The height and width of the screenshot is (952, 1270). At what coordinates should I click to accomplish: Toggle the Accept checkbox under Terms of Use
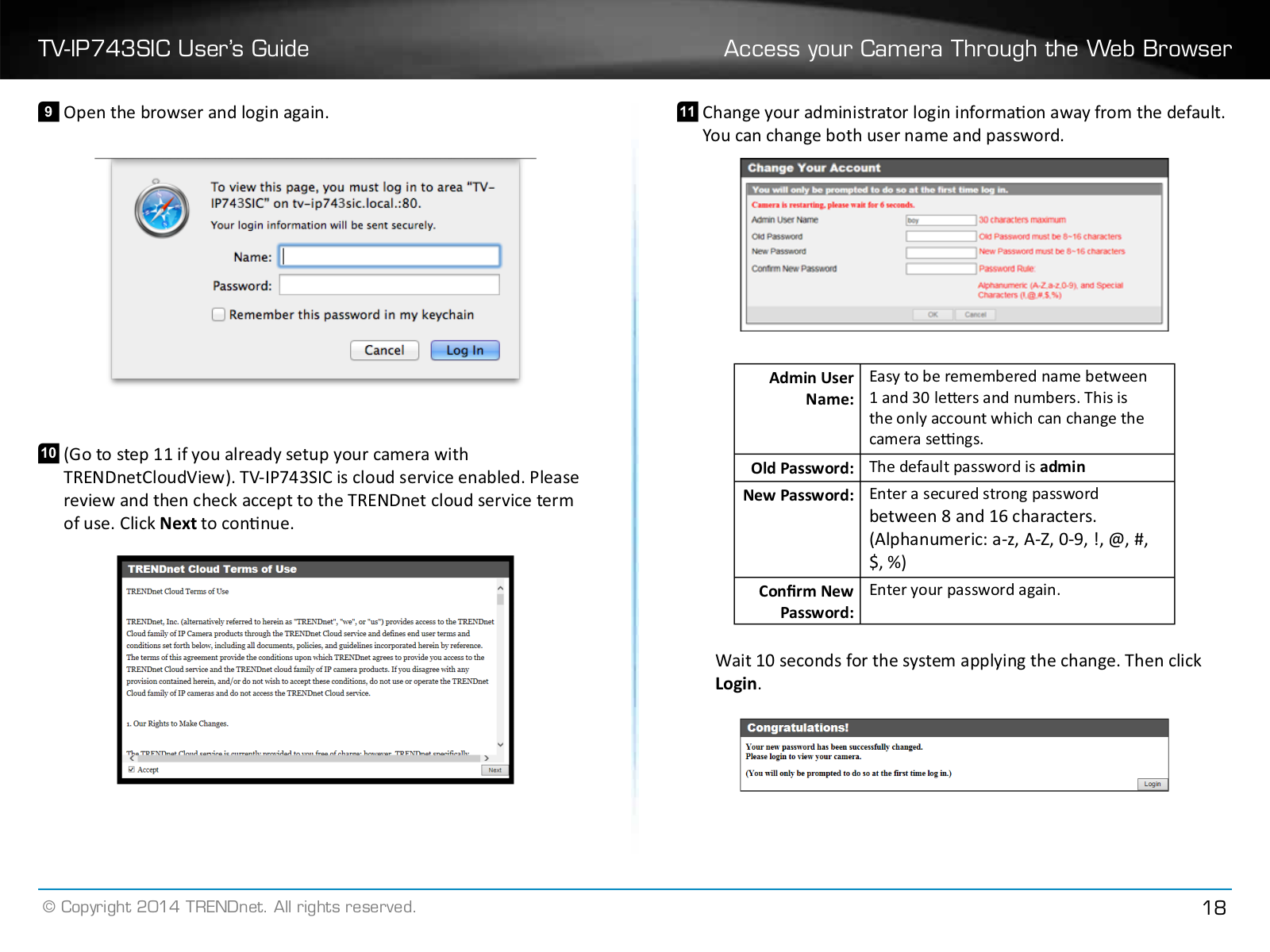pos(132,770)
